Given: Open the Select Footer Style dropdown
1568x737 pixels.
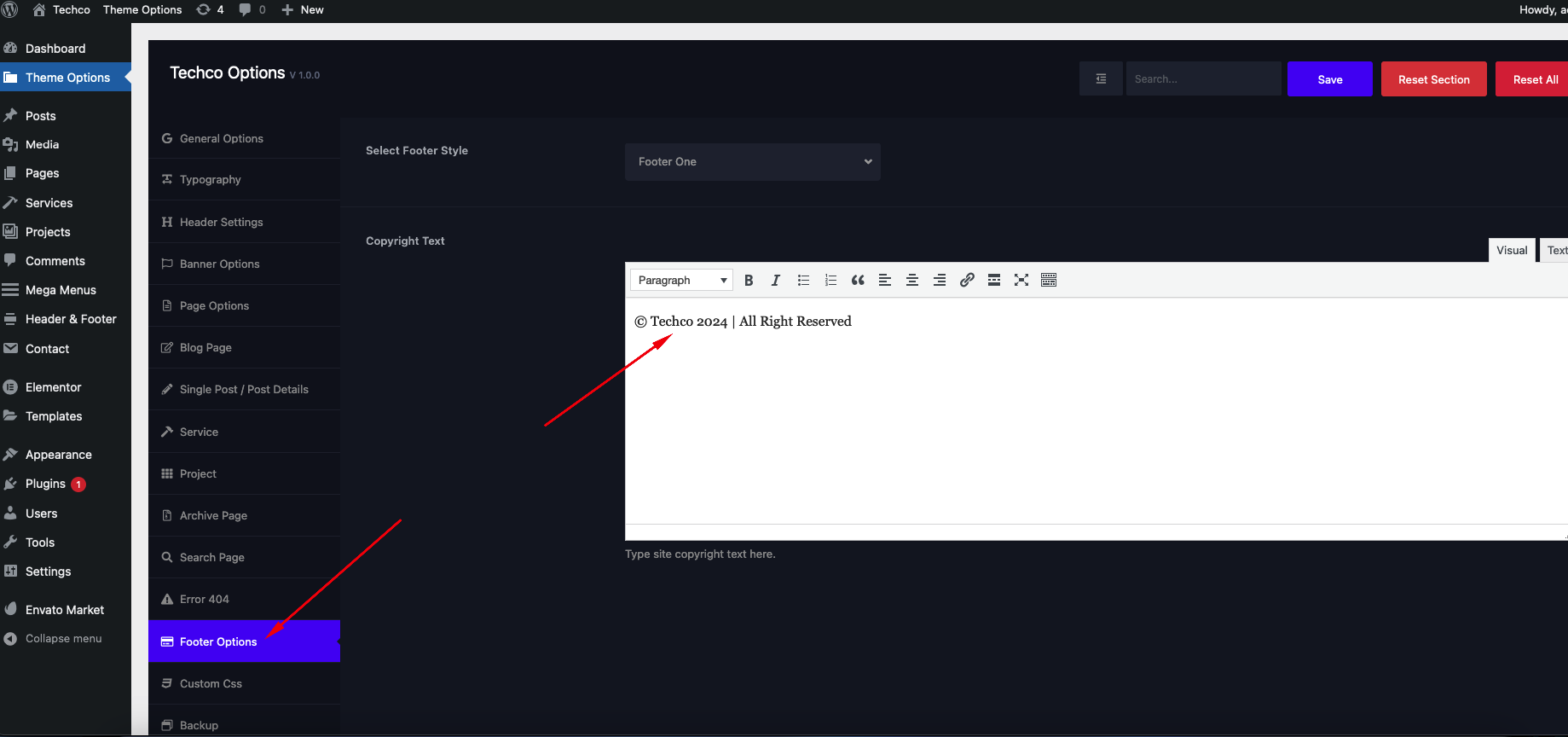Looking at the screenshot, I should pos(752,162).
